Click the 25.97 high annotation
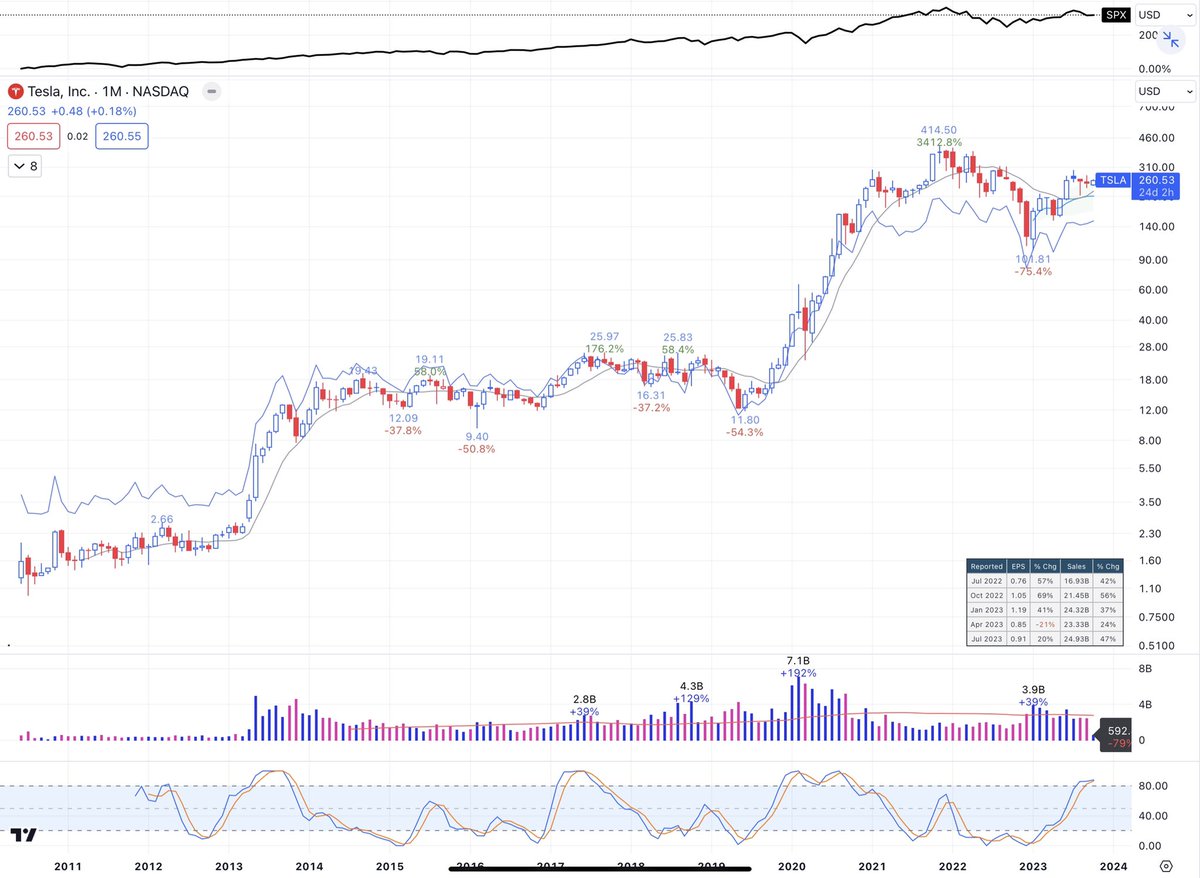 click(605, 337)
